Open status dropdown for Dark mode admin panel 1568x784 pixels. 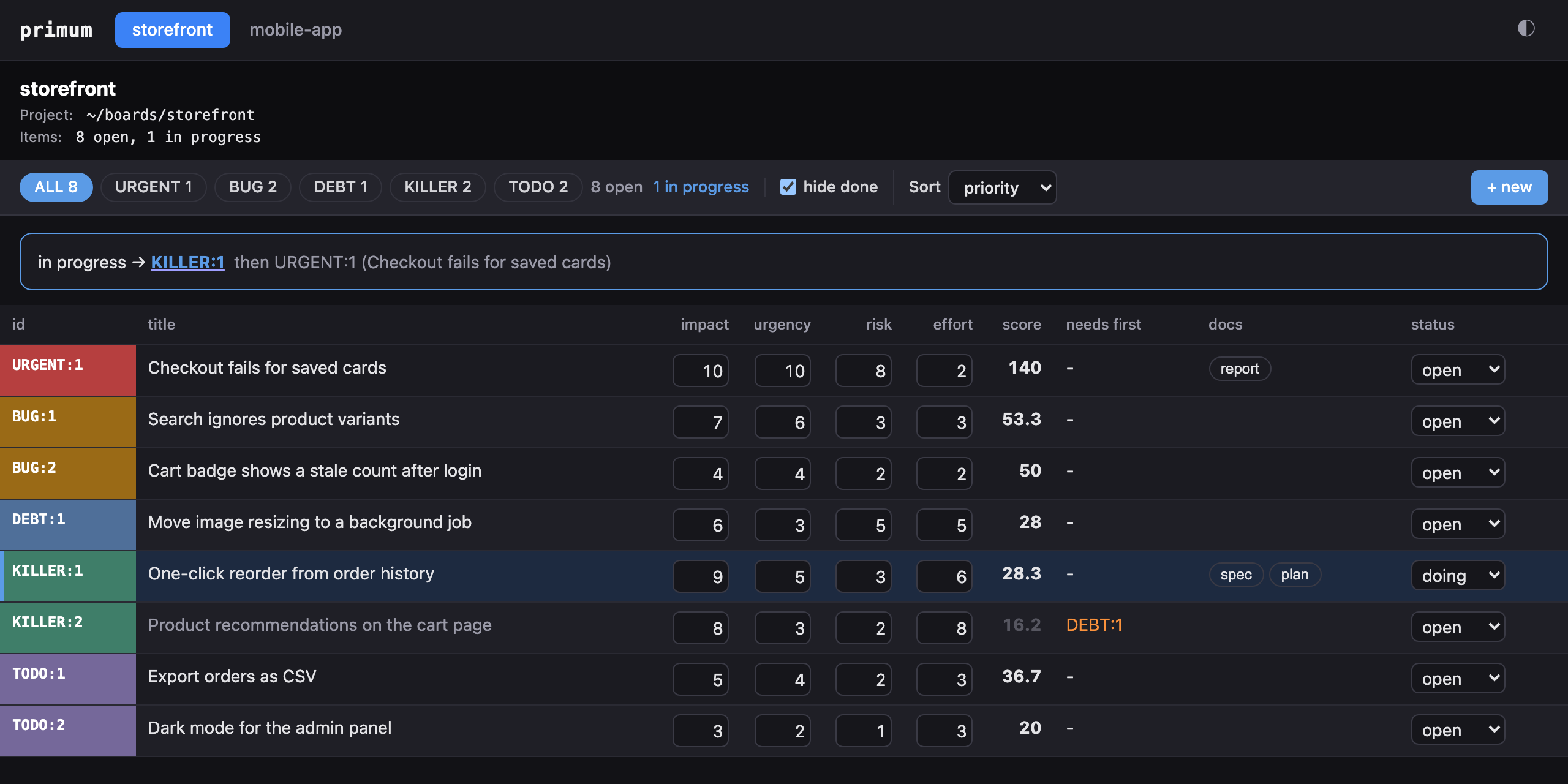[x=1458, y=729]
